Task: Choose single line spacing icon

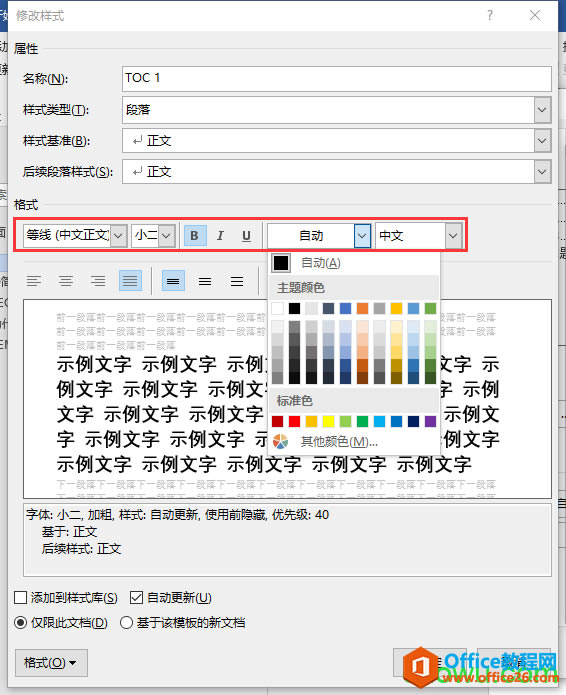Action: click(x=173, y=281)
